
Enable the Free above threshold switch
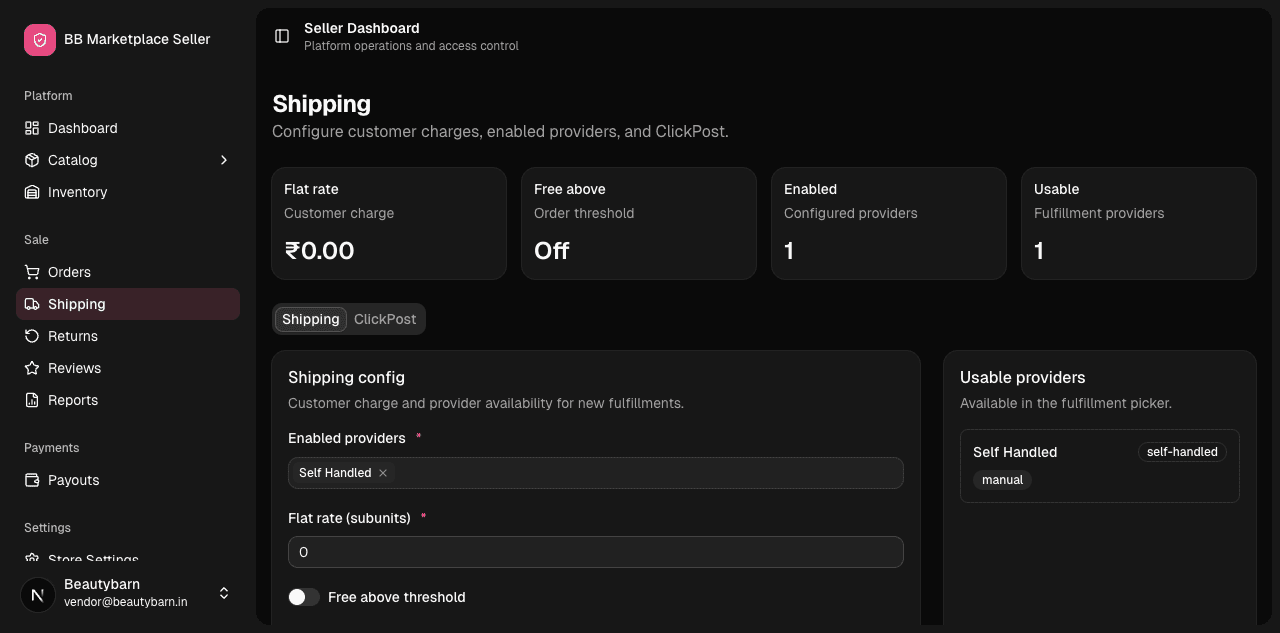click(x=304, y=597)
